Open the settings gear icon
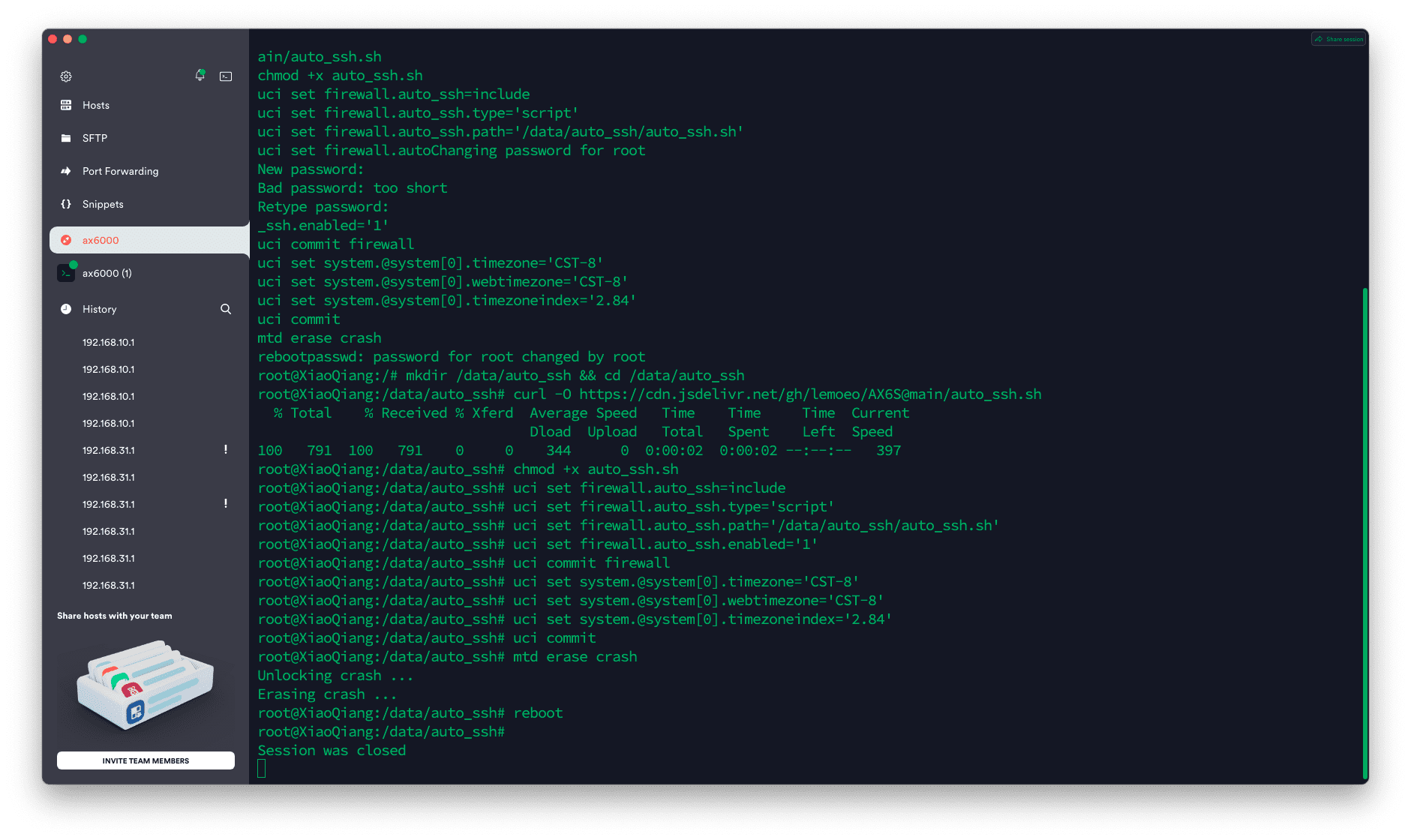This screenshot has width=1411, height=840. [x=66, y=76]
